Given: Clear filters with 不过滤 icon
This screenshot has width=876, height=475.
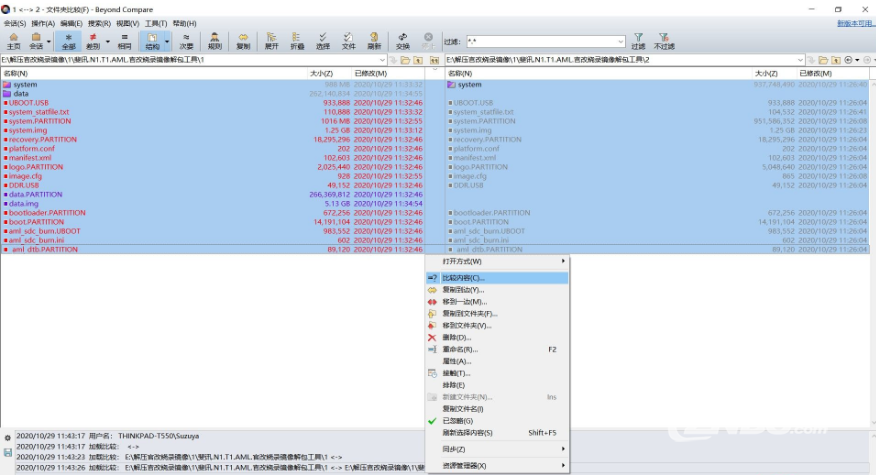Looking at the screenshot, I should click(x=664, y=41).
